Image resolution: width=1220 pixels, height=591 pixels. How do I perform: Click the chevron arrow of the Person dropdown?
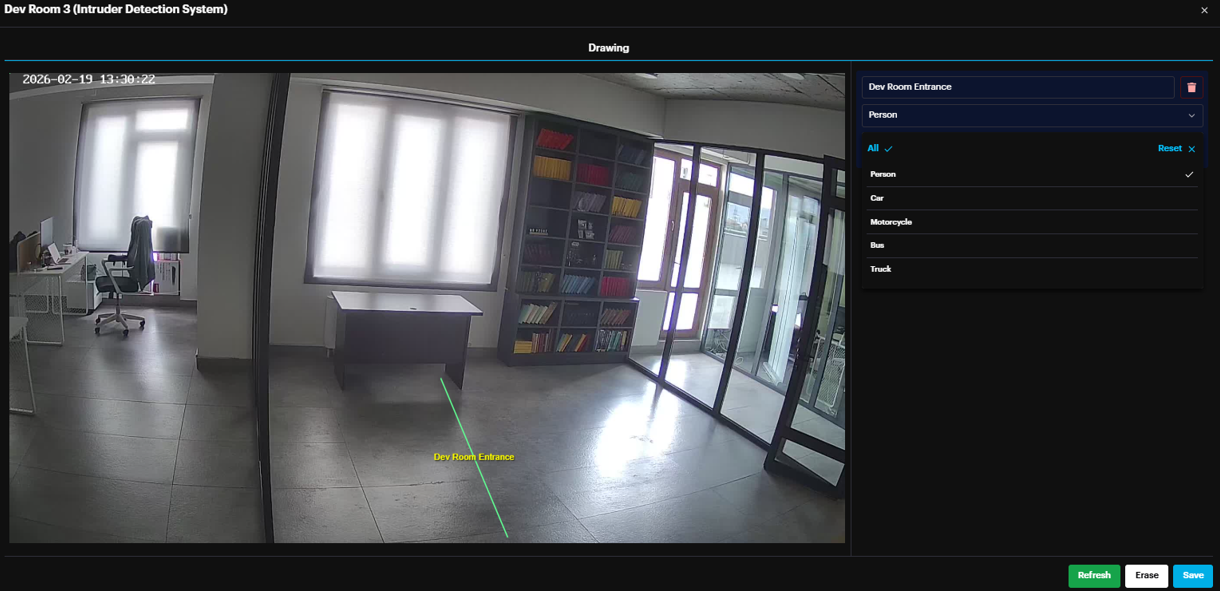click(x=1191, y=116)
